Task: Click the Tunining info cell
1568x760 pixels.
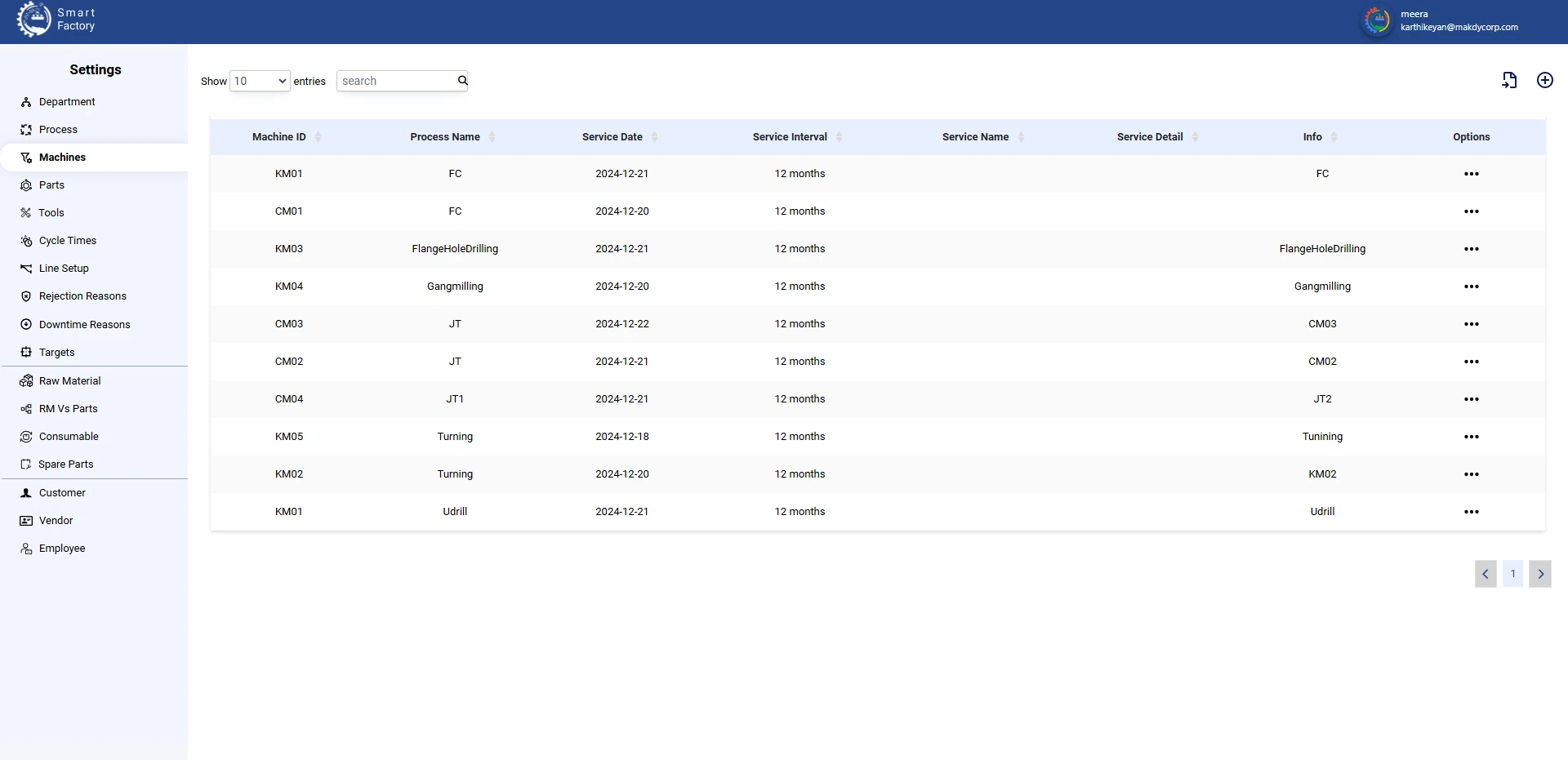Action: click(1322, 437)
